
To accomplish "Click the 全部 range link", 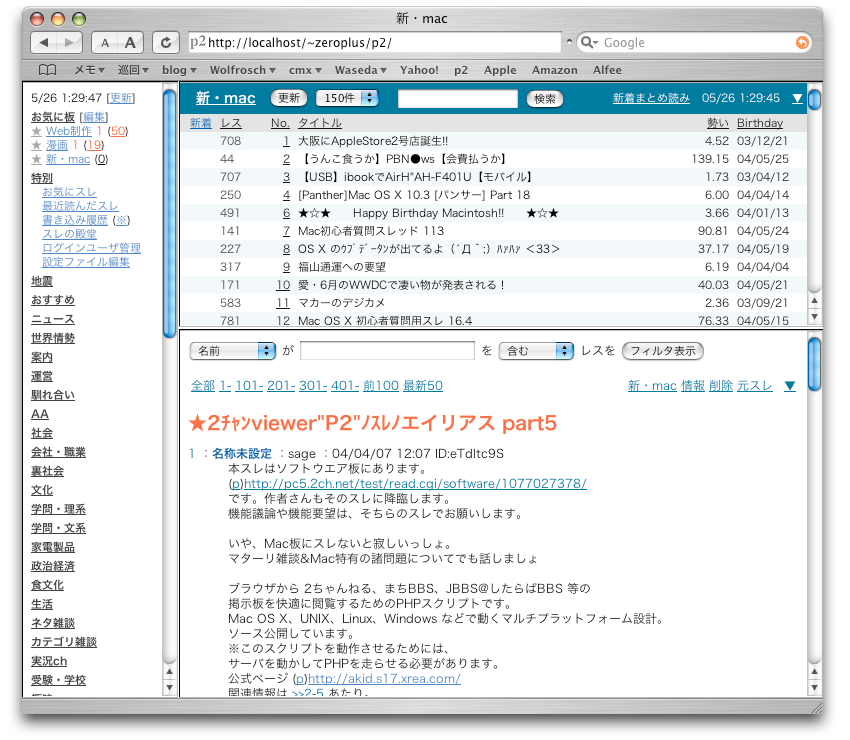I will click(x=203, y=385).
